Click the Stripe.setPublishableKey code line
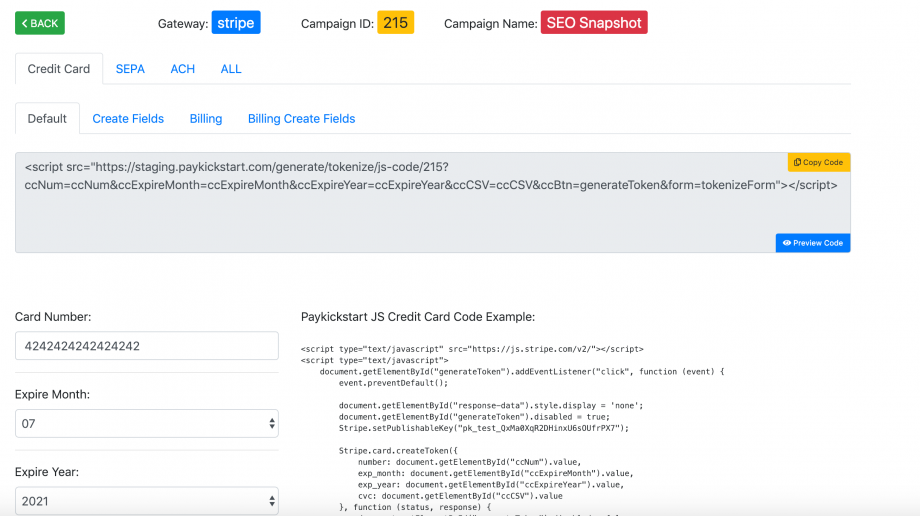The width and height of the screenshot is (920, 516). [483, 429]
